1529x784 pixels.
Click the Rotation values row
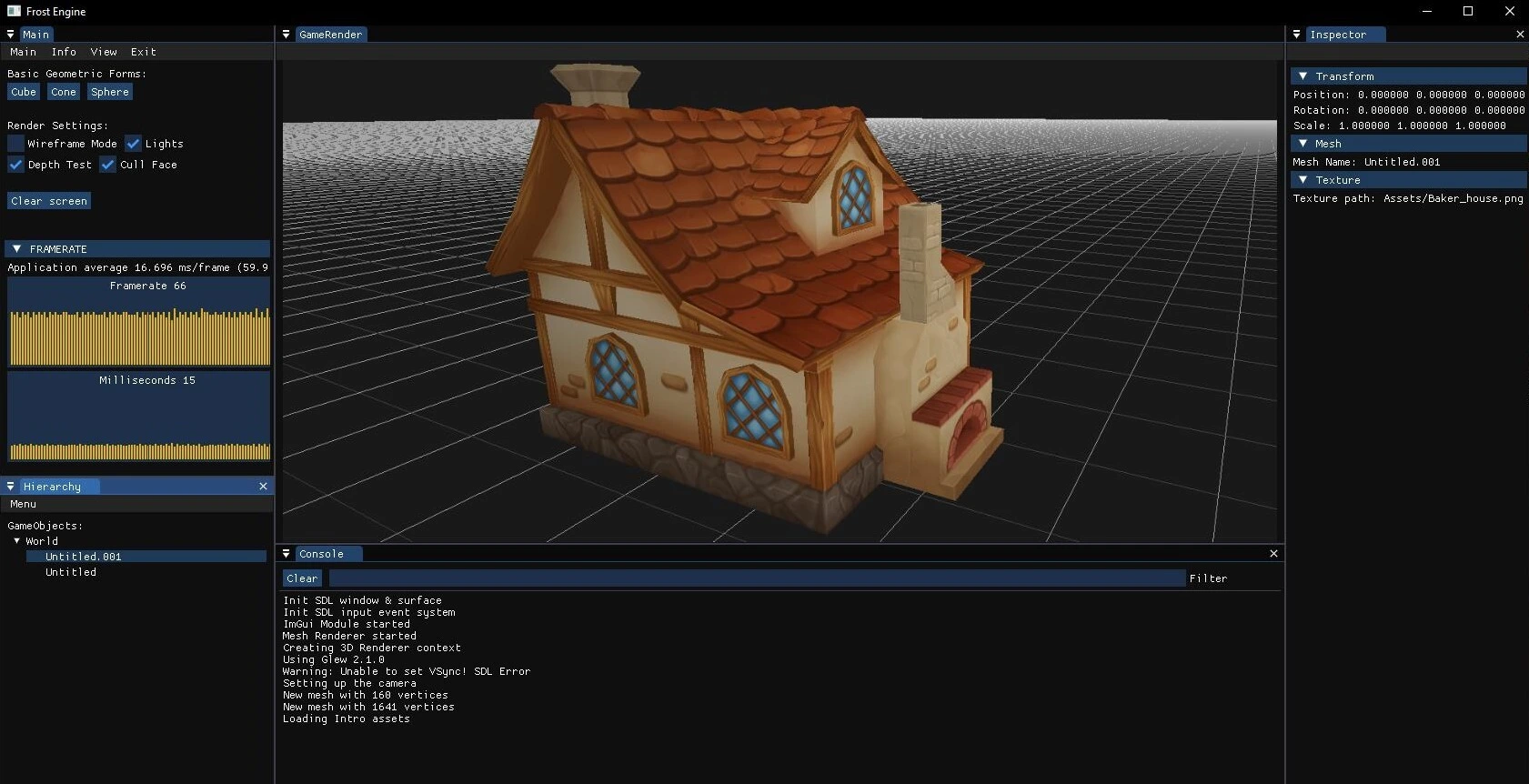tap(1409, 110)
